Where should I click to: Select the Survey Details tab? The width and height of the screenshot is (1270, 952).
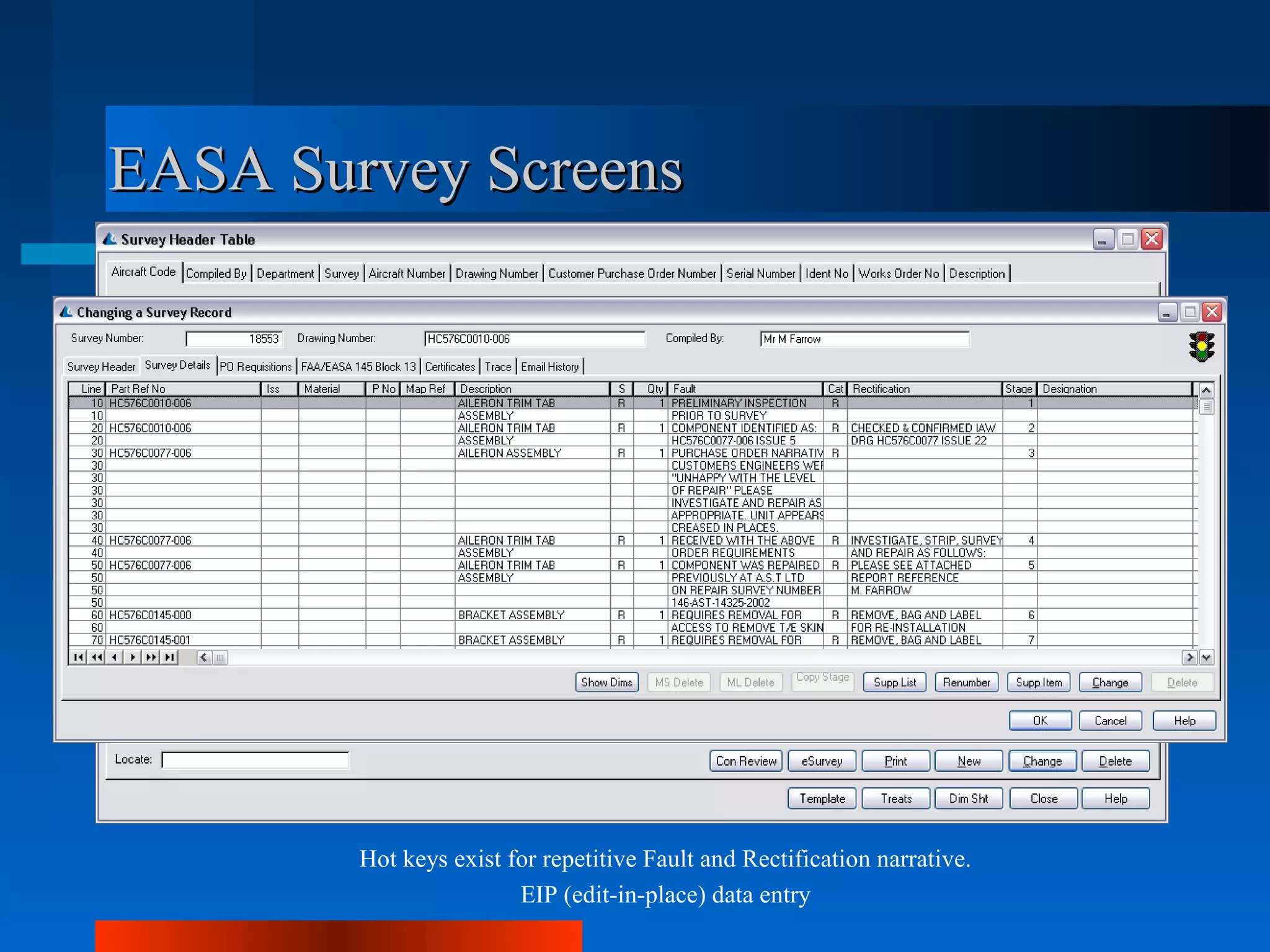(x=177, y=365)
